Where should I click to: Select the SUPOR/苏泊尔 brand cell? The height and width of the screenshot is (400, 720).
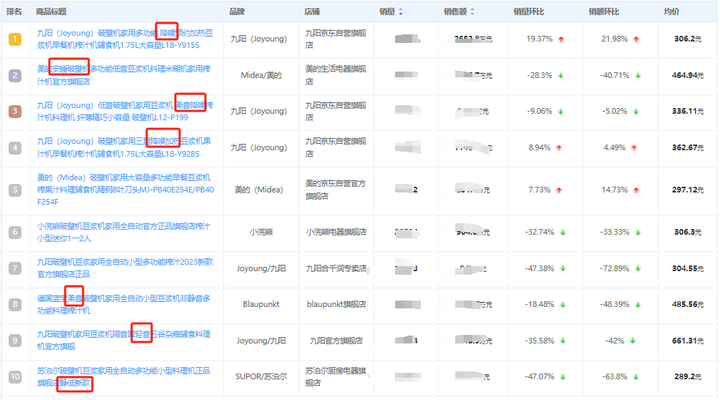point(261,377)
